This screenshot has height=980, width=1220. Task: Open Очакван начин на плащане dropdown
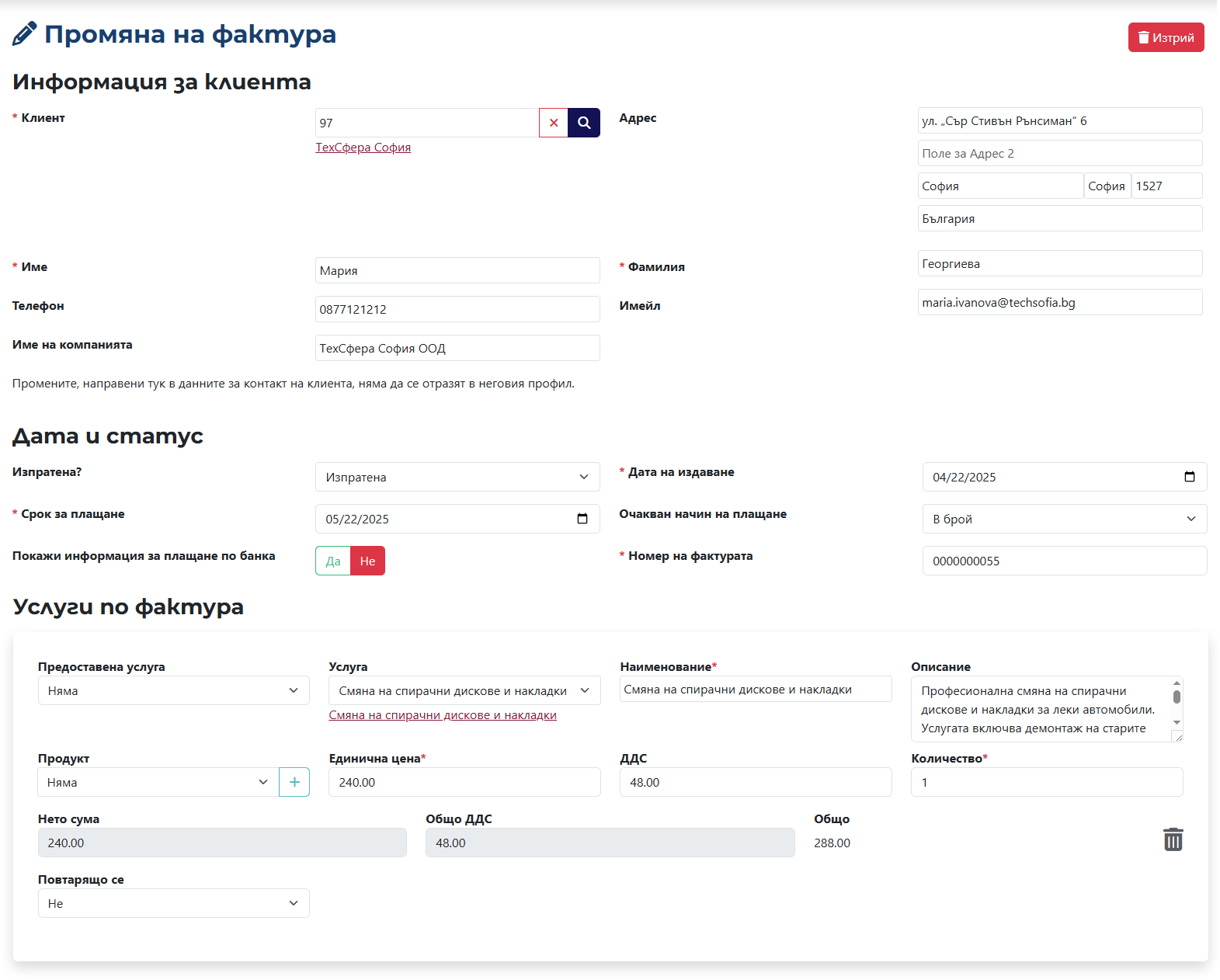tap(1065, 519)
